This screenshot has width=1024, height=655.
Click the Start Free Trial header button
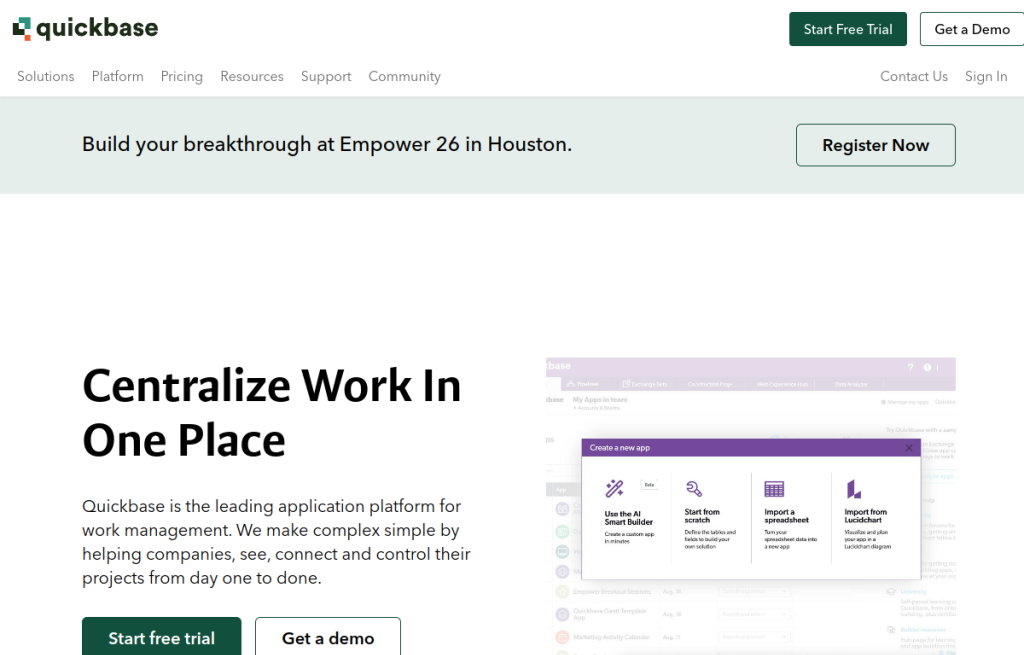tap(847, 29)
